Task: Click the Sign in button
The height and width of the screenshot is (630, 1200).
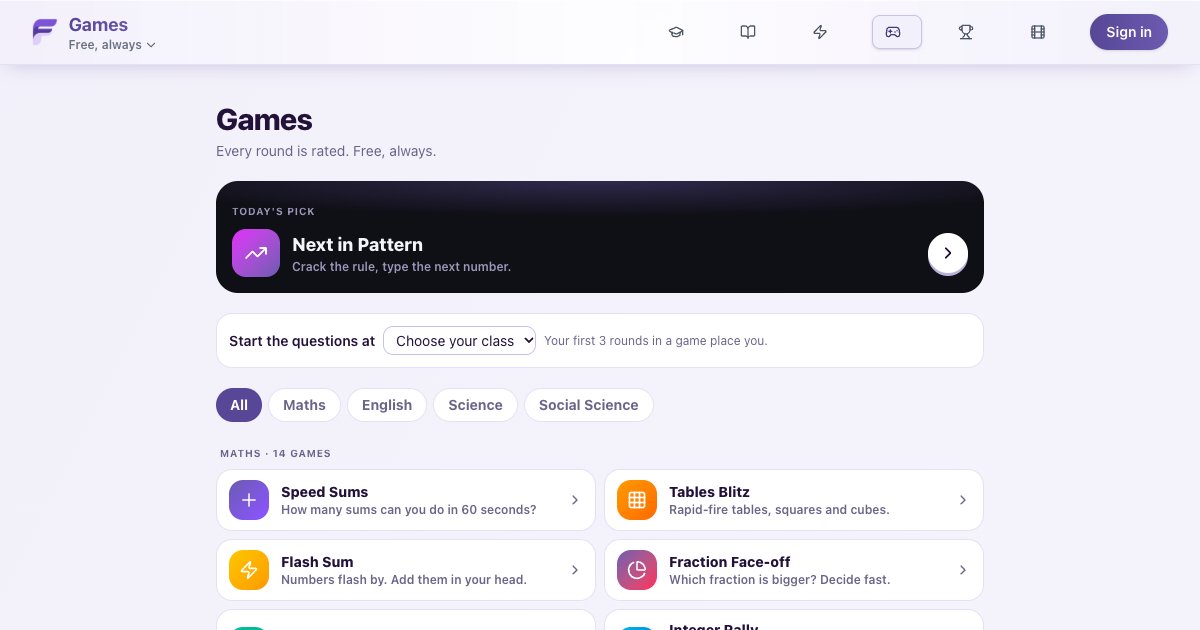Action: [1129, 32]
